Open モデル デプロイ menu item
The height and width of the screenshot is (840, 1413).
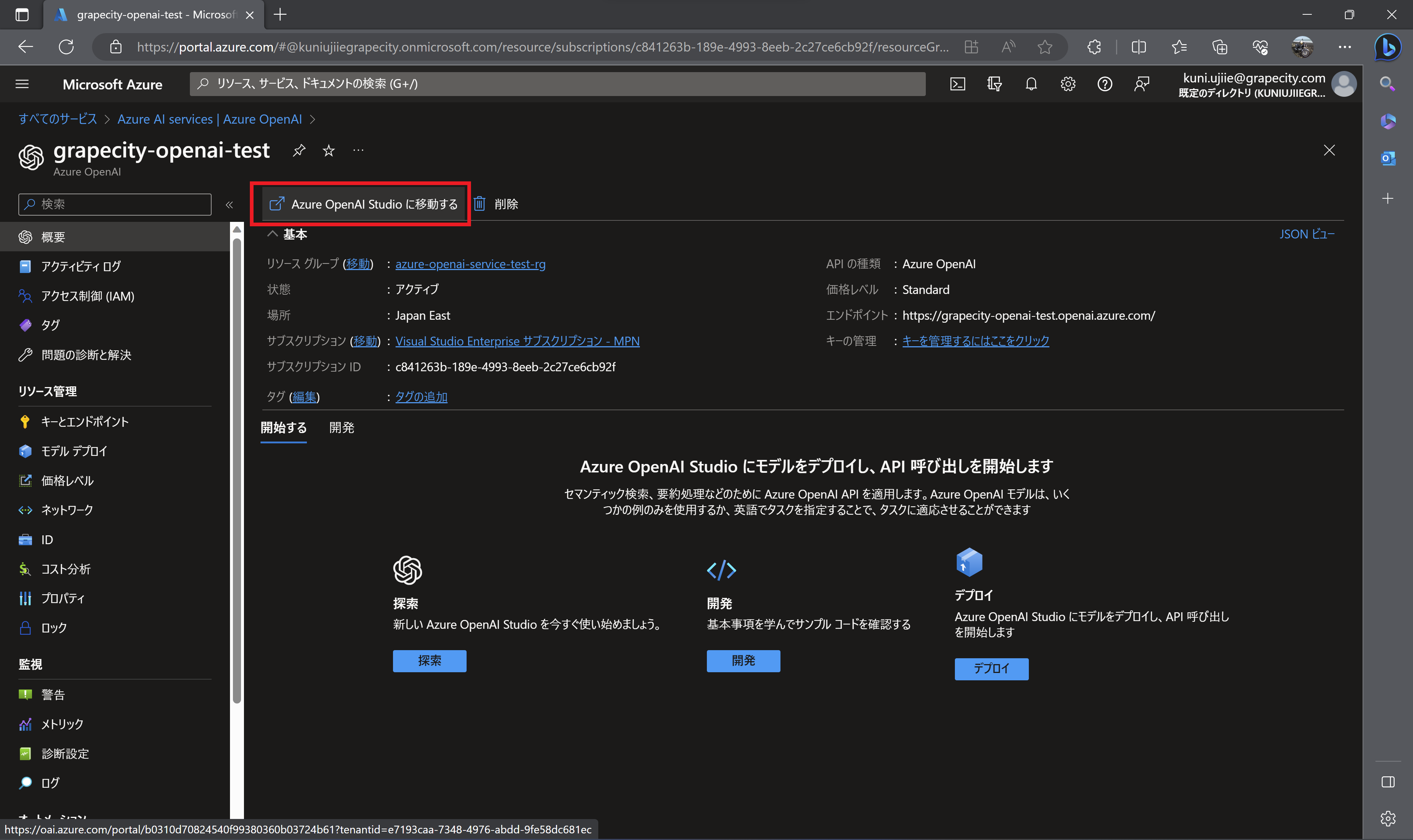coord(115,451)
